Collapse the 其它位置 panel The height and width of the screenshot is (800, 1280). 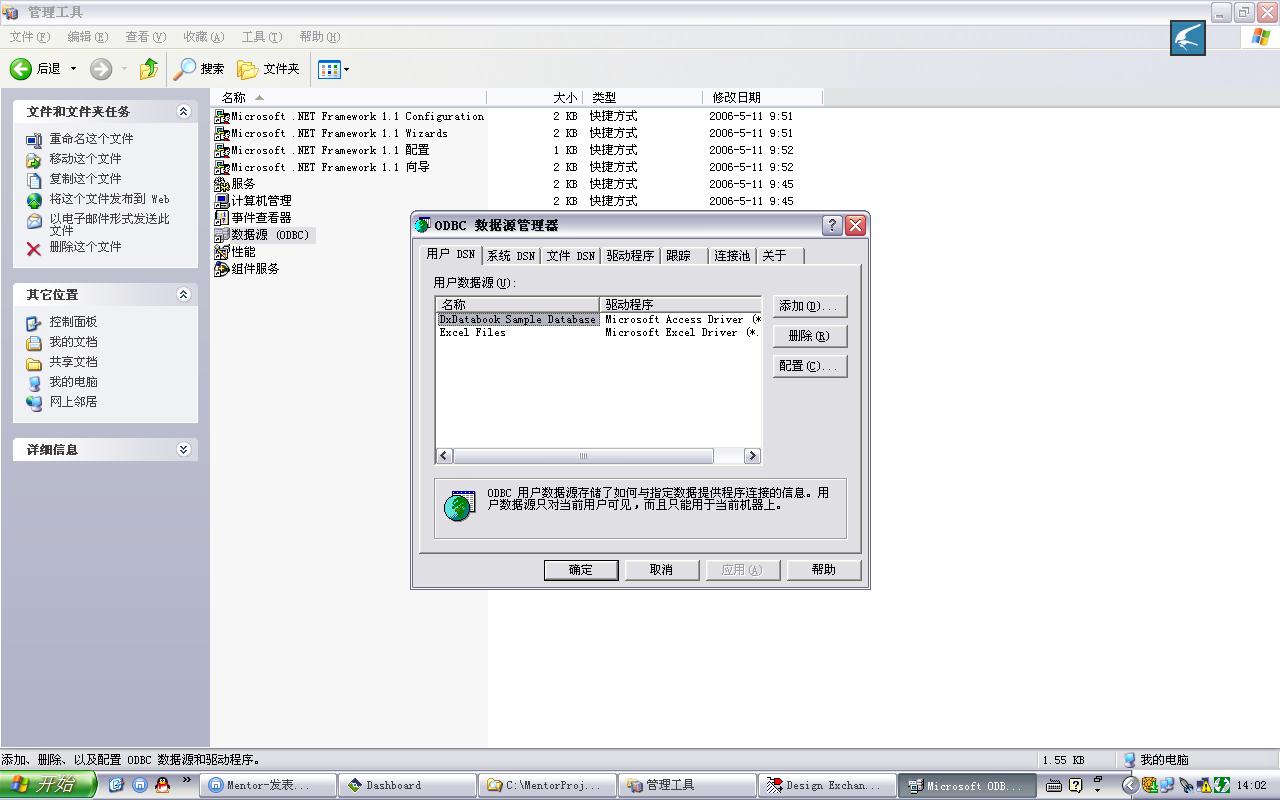(183, 295)
